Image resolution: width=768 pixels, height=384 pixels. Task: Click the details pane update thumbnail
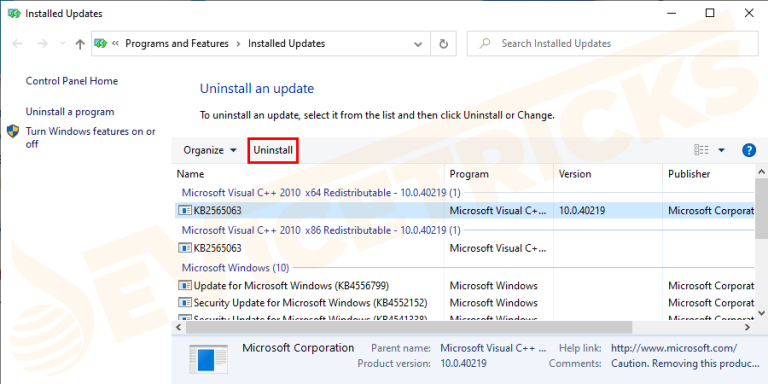coord(208,360)
